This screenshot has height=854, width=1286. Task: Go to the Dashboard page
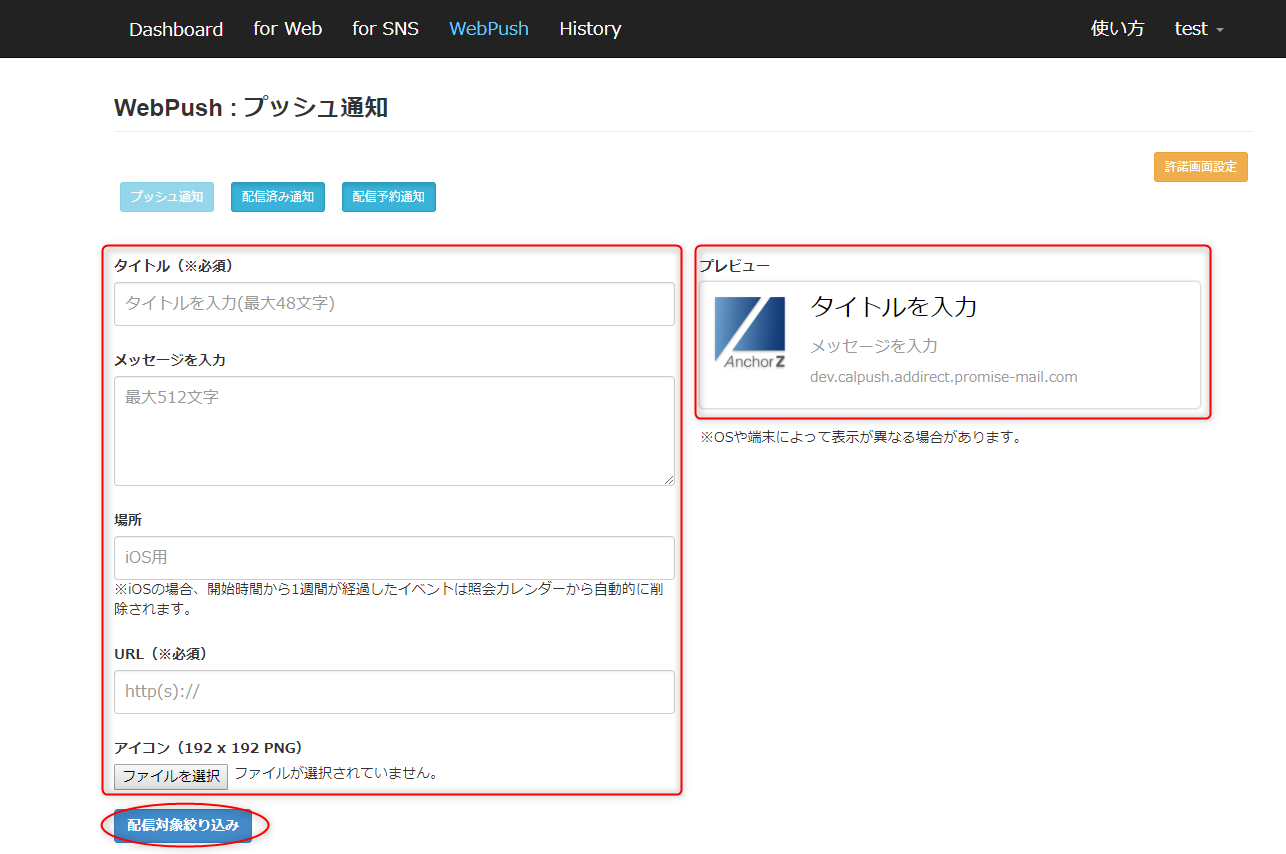[x=176, y=29]
